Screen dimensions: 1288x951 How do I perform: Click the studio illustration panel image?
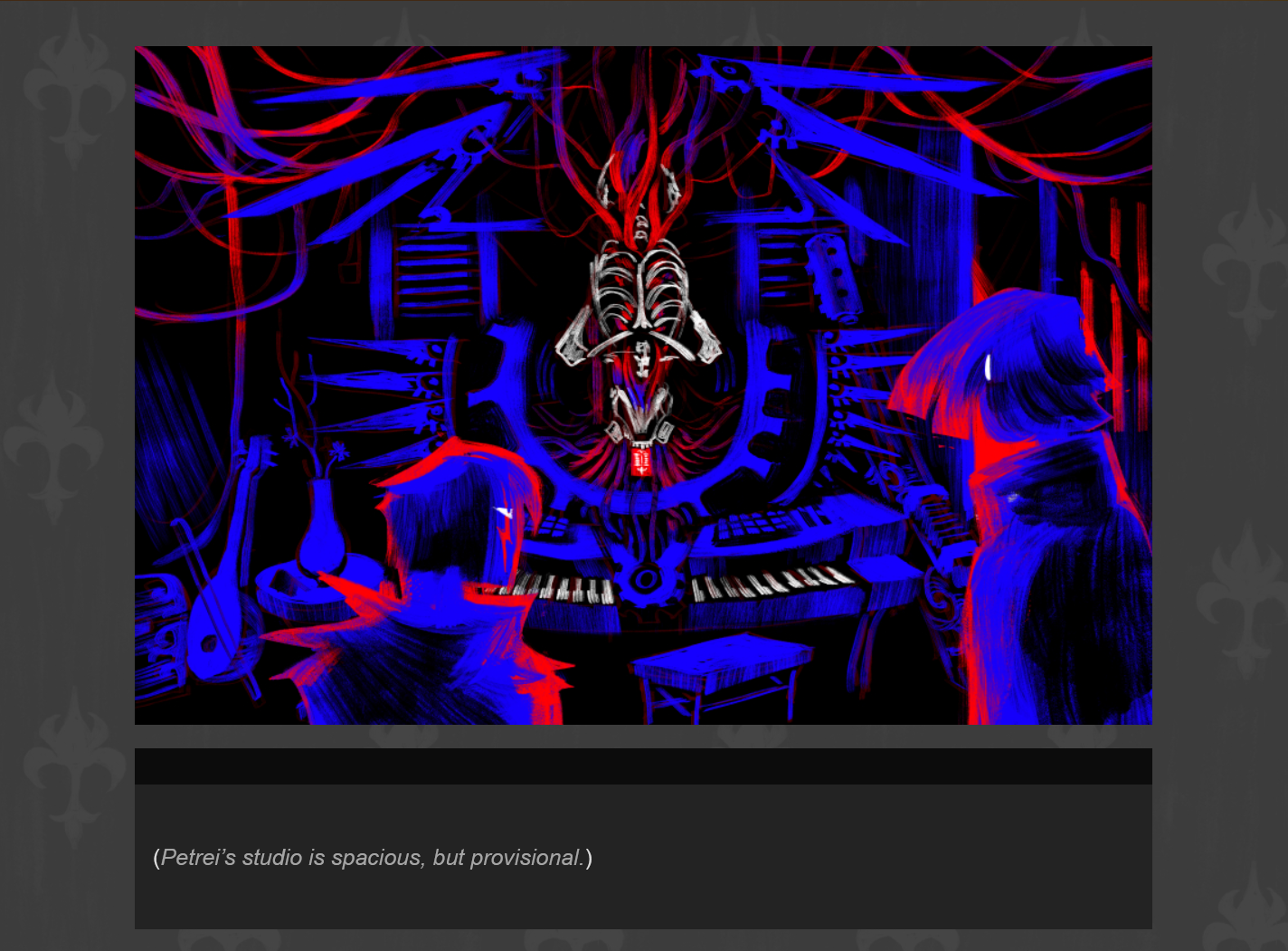[x=643, y=385]
